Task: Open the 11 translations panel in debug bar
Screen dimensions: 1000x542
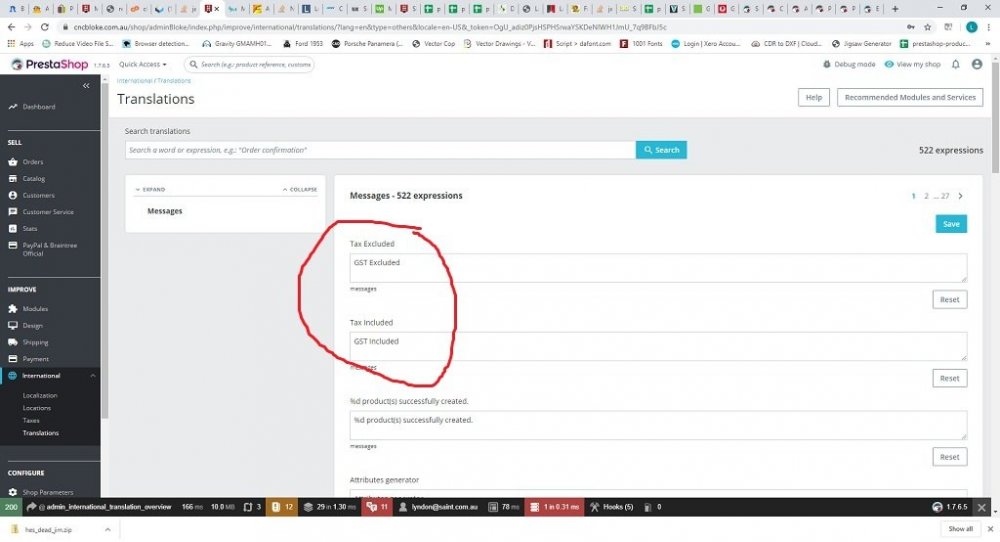Action: click(377, 507)
